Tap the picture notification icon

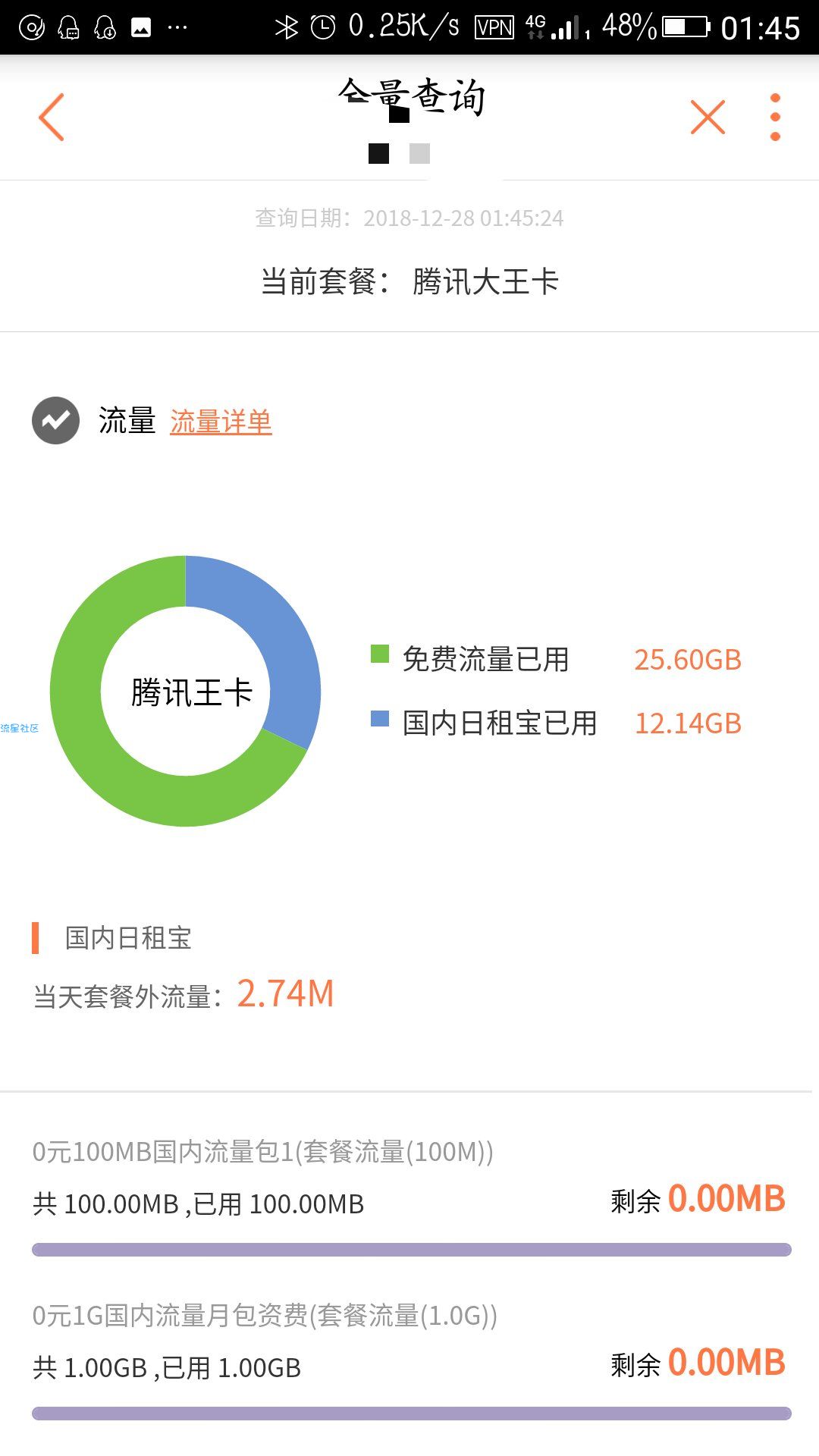[141, 28]
